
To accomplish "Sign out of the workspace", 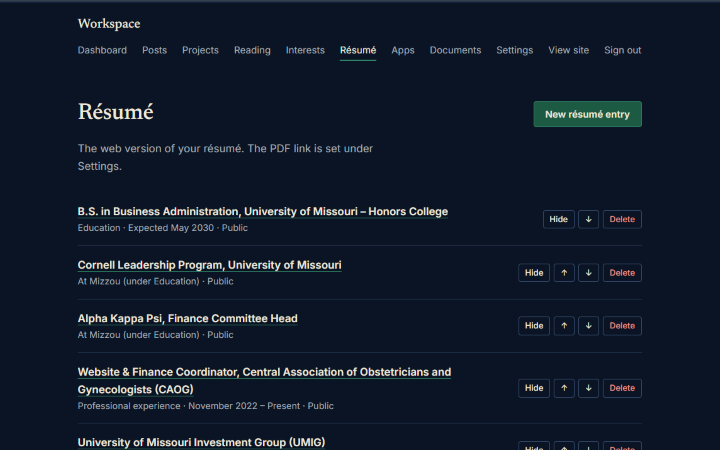I will 623,50.
